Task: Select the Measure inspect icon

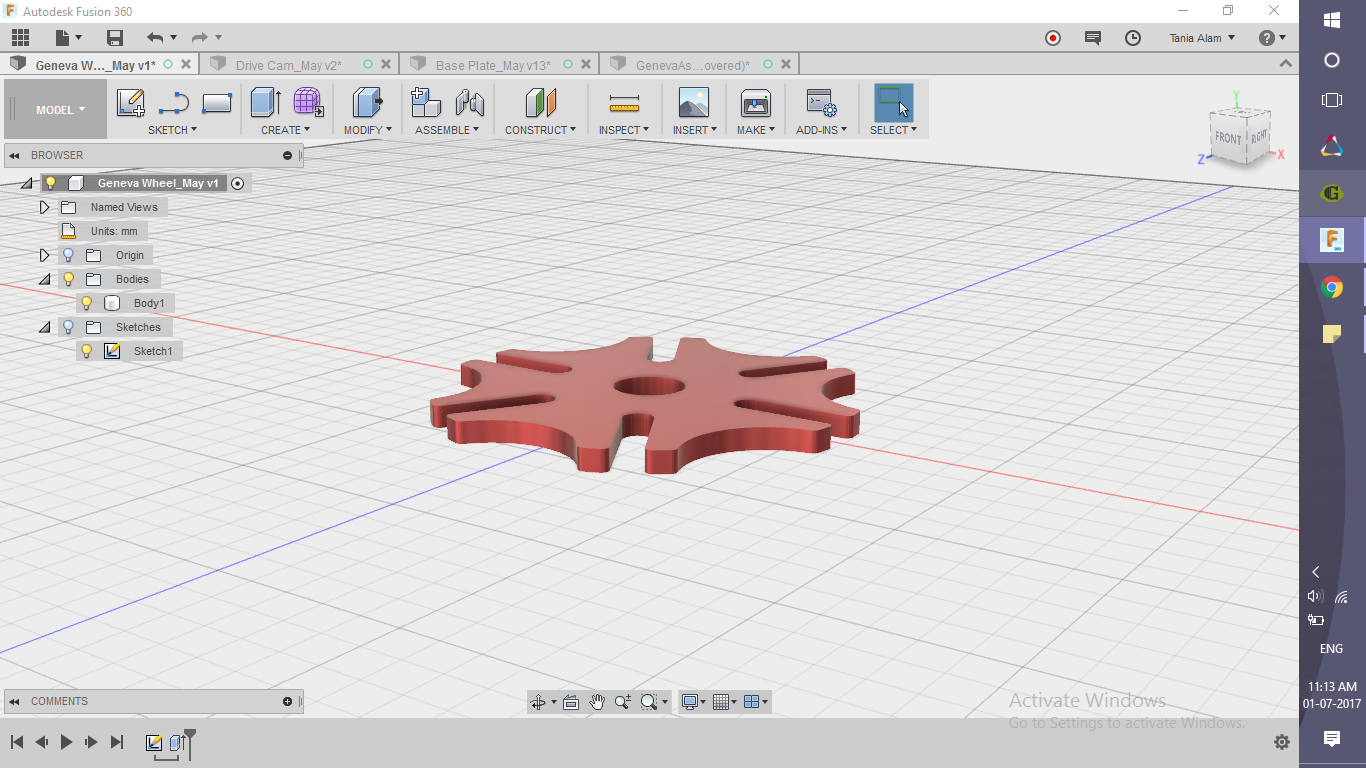Action: 624,103
